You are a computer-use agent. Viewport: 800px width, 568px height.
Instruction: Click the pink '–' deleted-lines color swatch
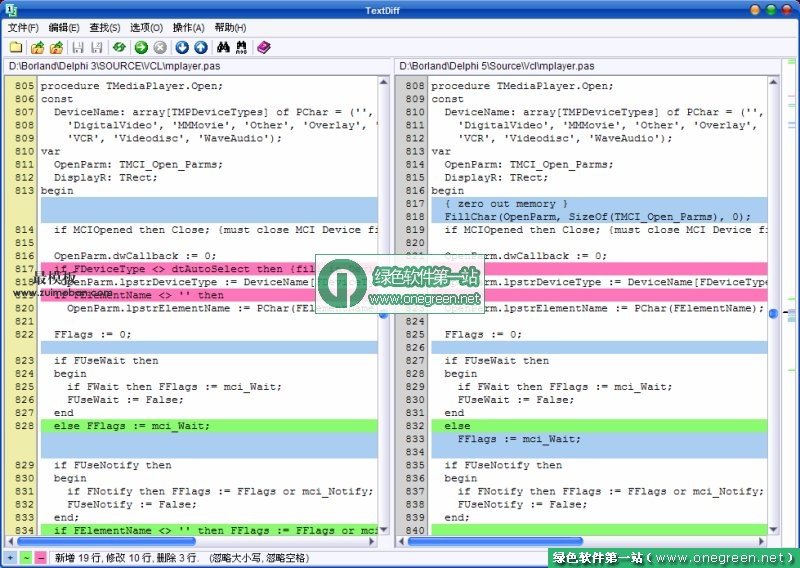[41, 558]
